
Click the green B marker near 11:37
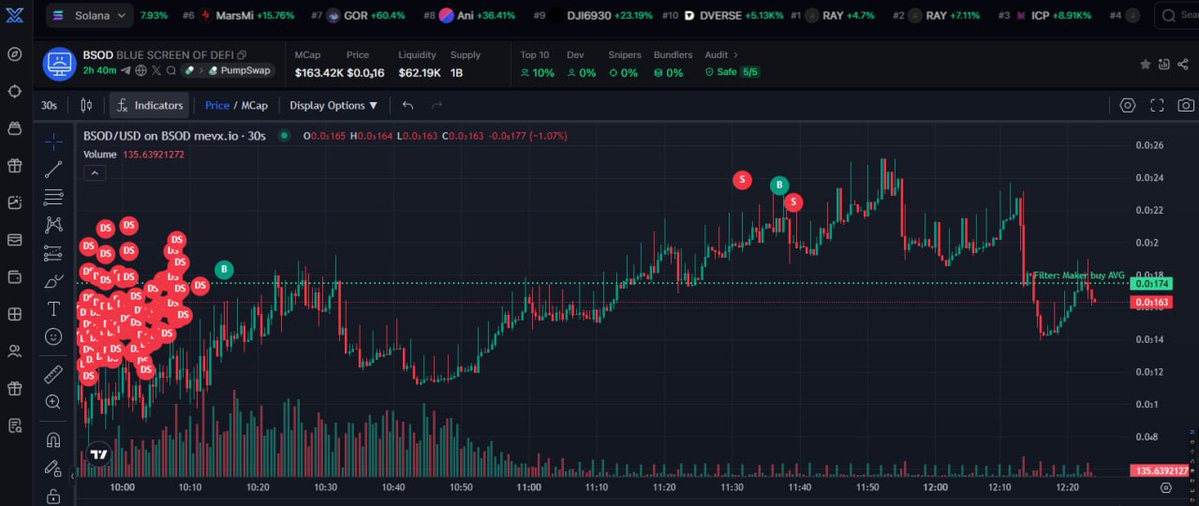[x=778, y=185]
